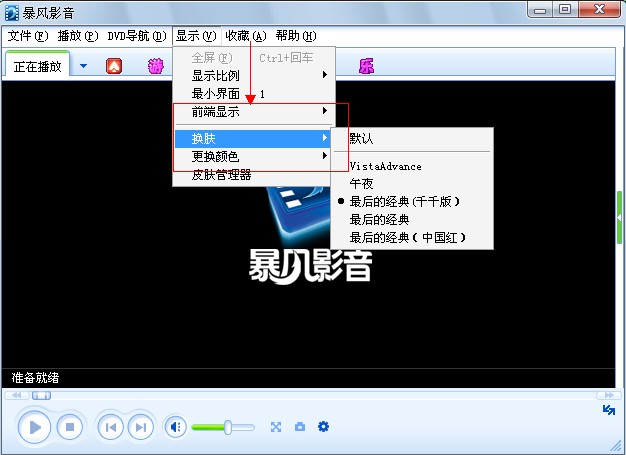The width and height of the screenshot is (626, 455).
Task: Click the green side panel expander handle
Action: tap(619, 218)
